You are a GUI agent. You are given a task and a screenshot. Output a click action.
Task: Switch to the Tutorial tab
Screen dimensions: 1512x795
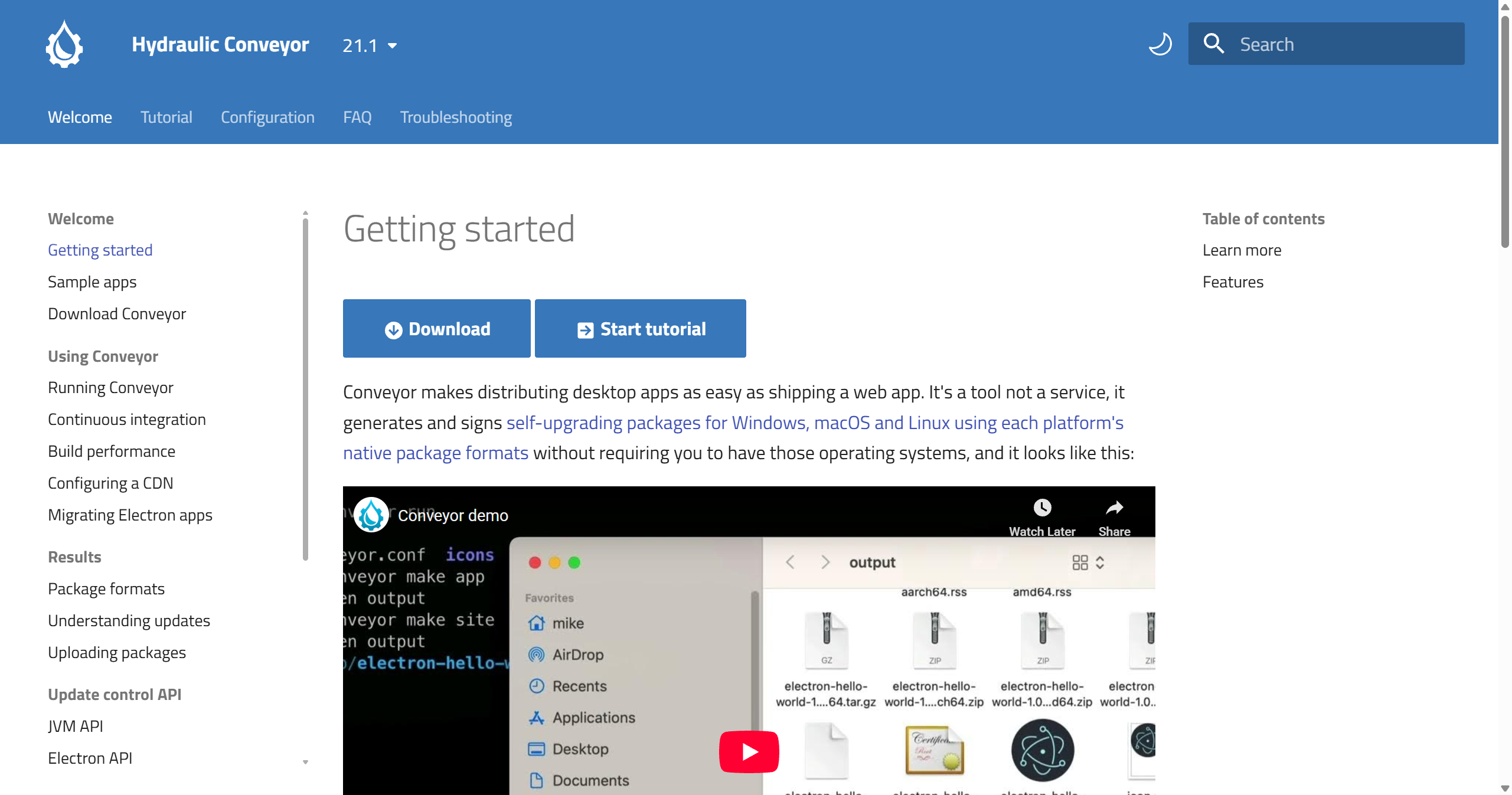166,117
